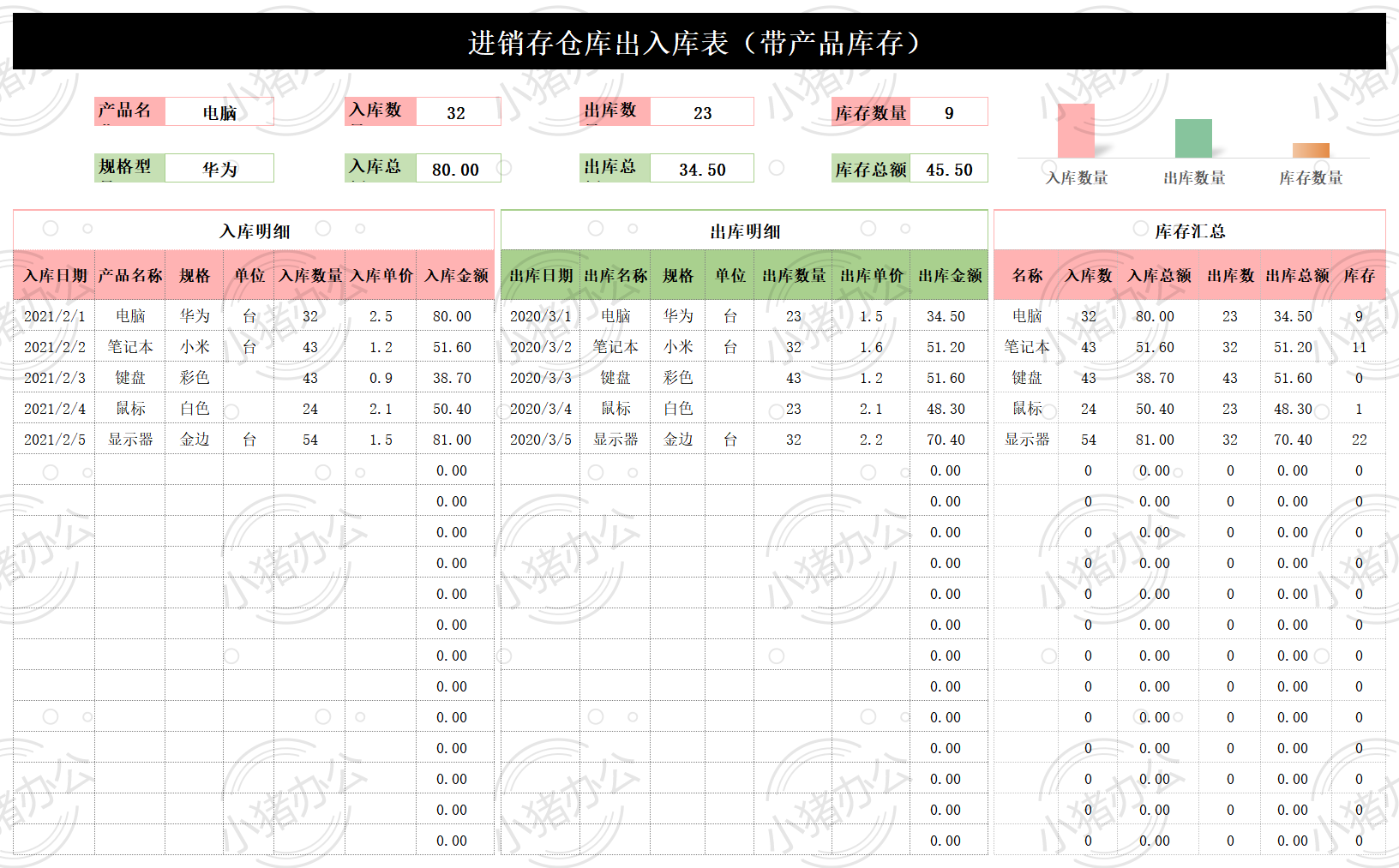Select the 产品名称 column header
Viewport: 1399px width, 868px height.
129,275
